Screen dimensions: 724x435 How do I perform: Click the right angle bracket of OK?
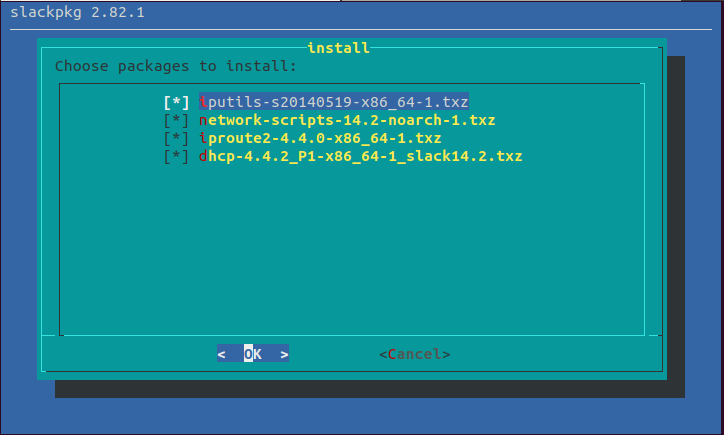tap(285, 354)
